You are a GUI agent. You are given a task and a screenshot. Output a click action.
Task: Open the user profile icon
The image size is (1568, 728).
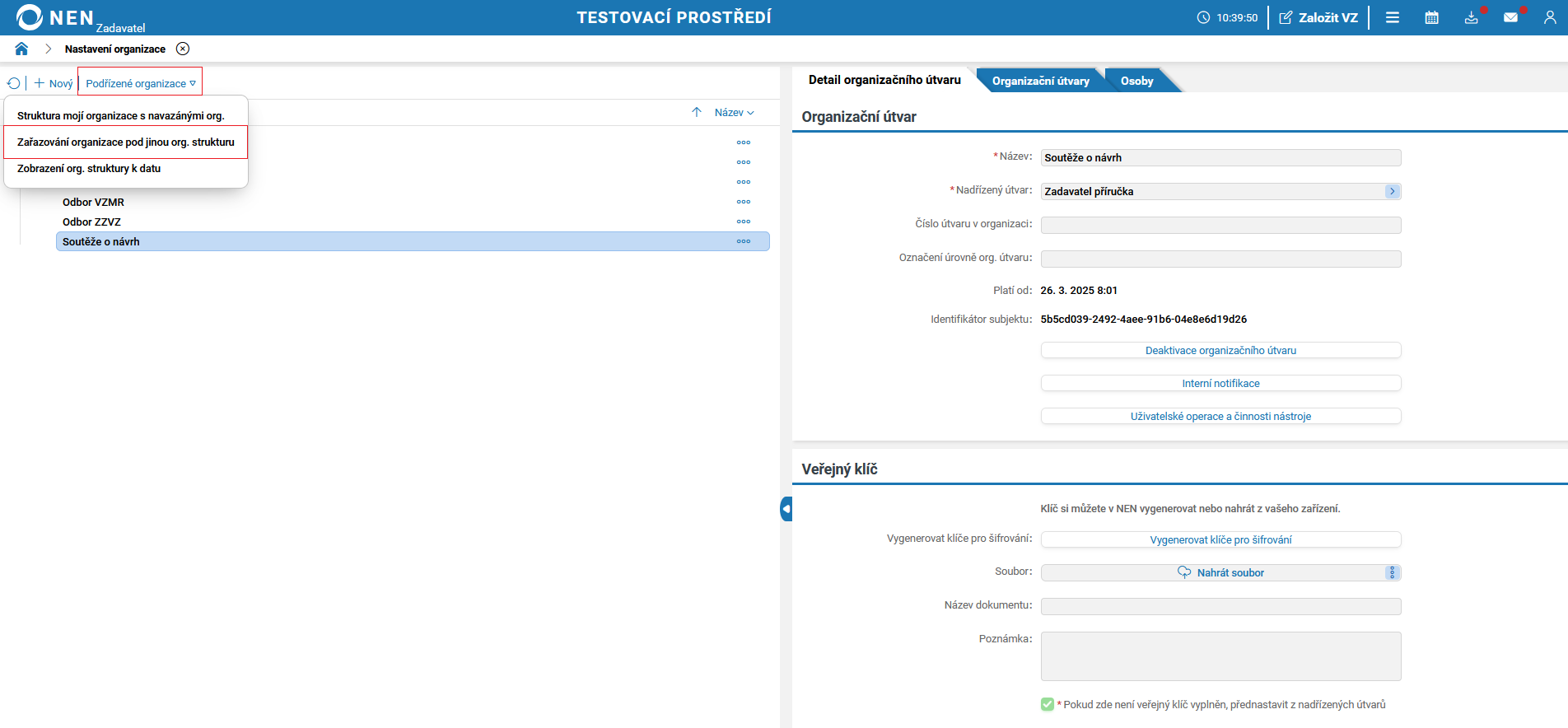point(1550,17)
